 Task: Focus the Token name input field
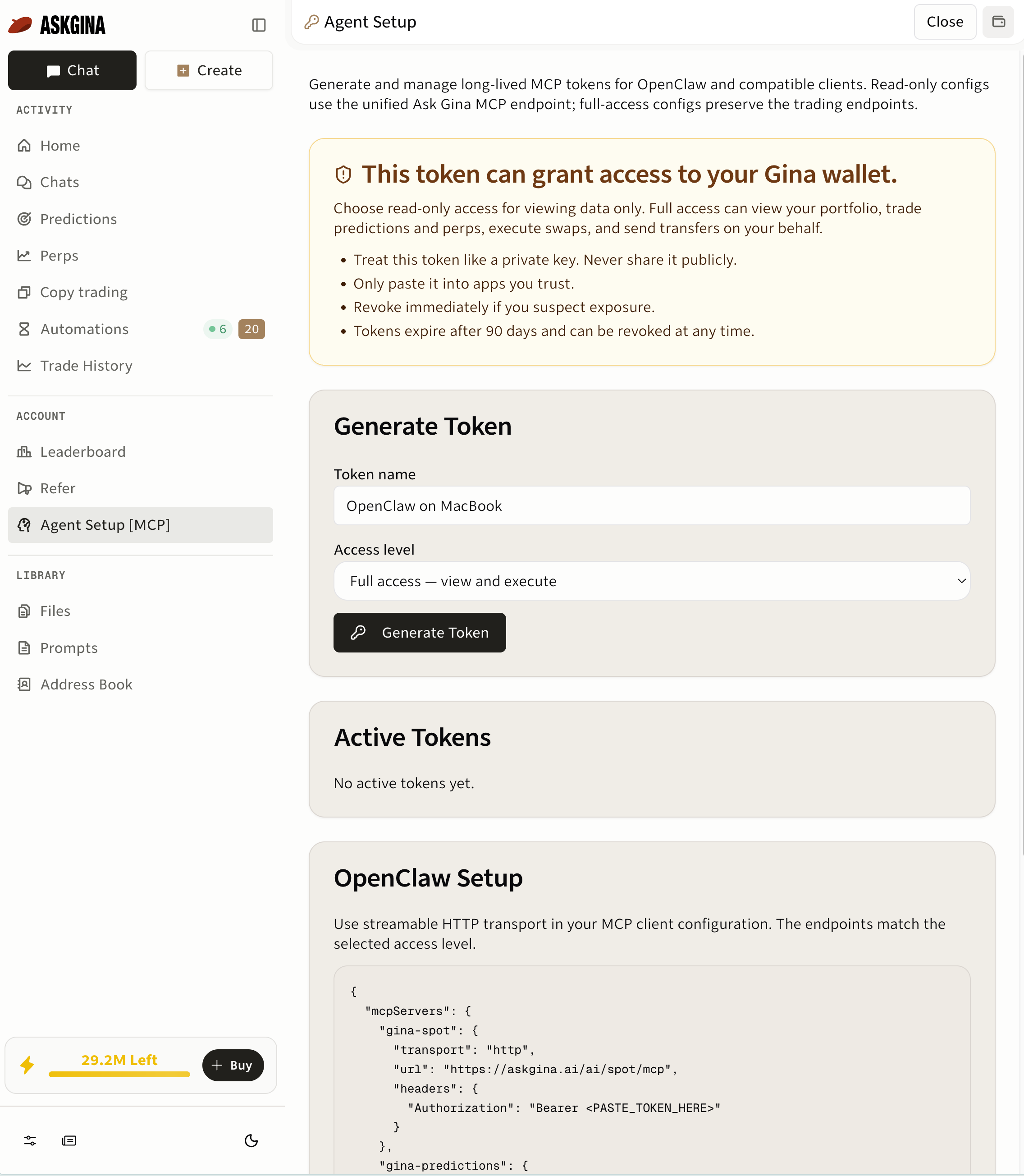click(x=651, y=506)
